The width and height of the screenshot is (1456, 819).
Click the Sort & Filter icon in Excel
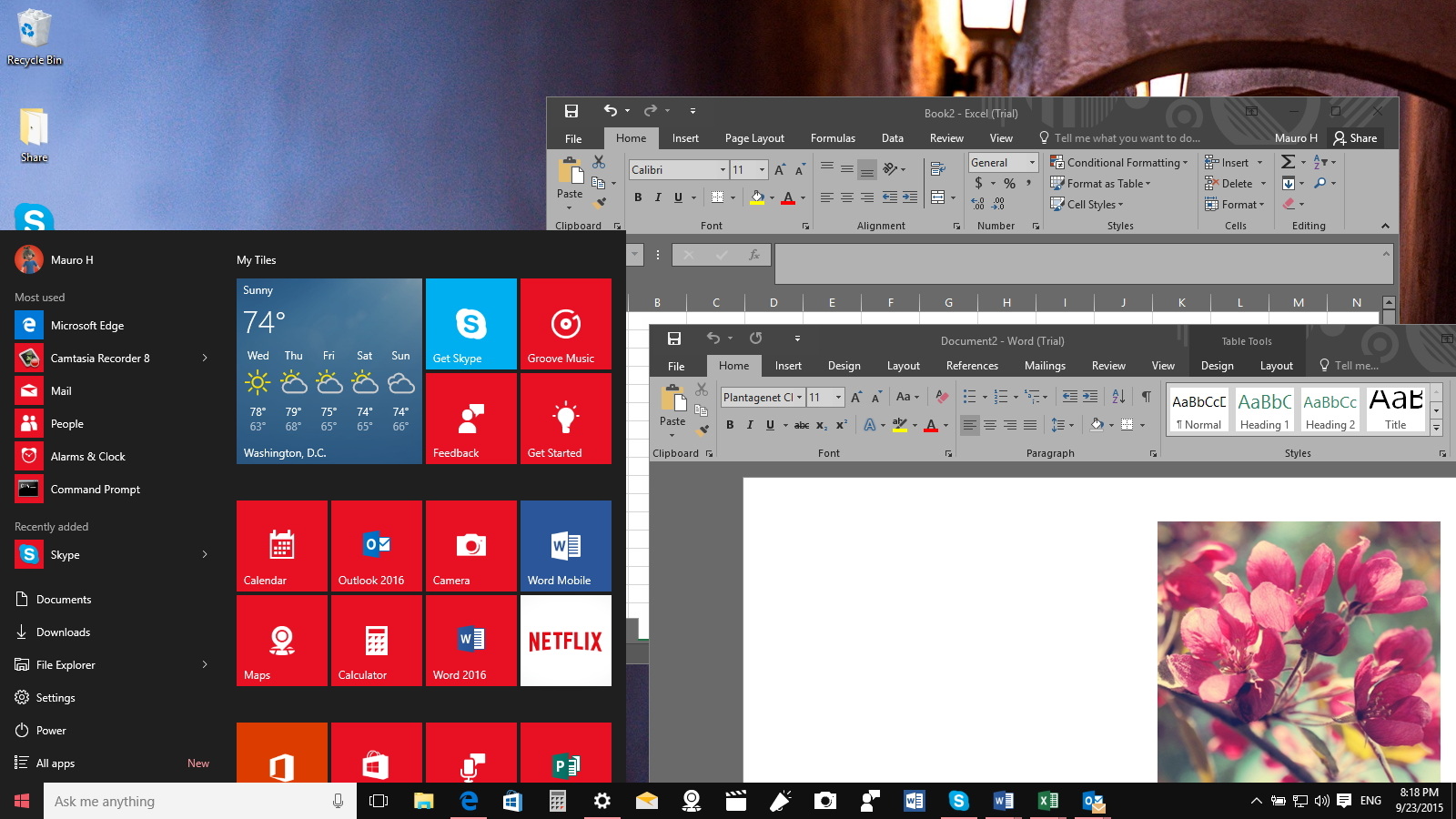(1319, 162)
